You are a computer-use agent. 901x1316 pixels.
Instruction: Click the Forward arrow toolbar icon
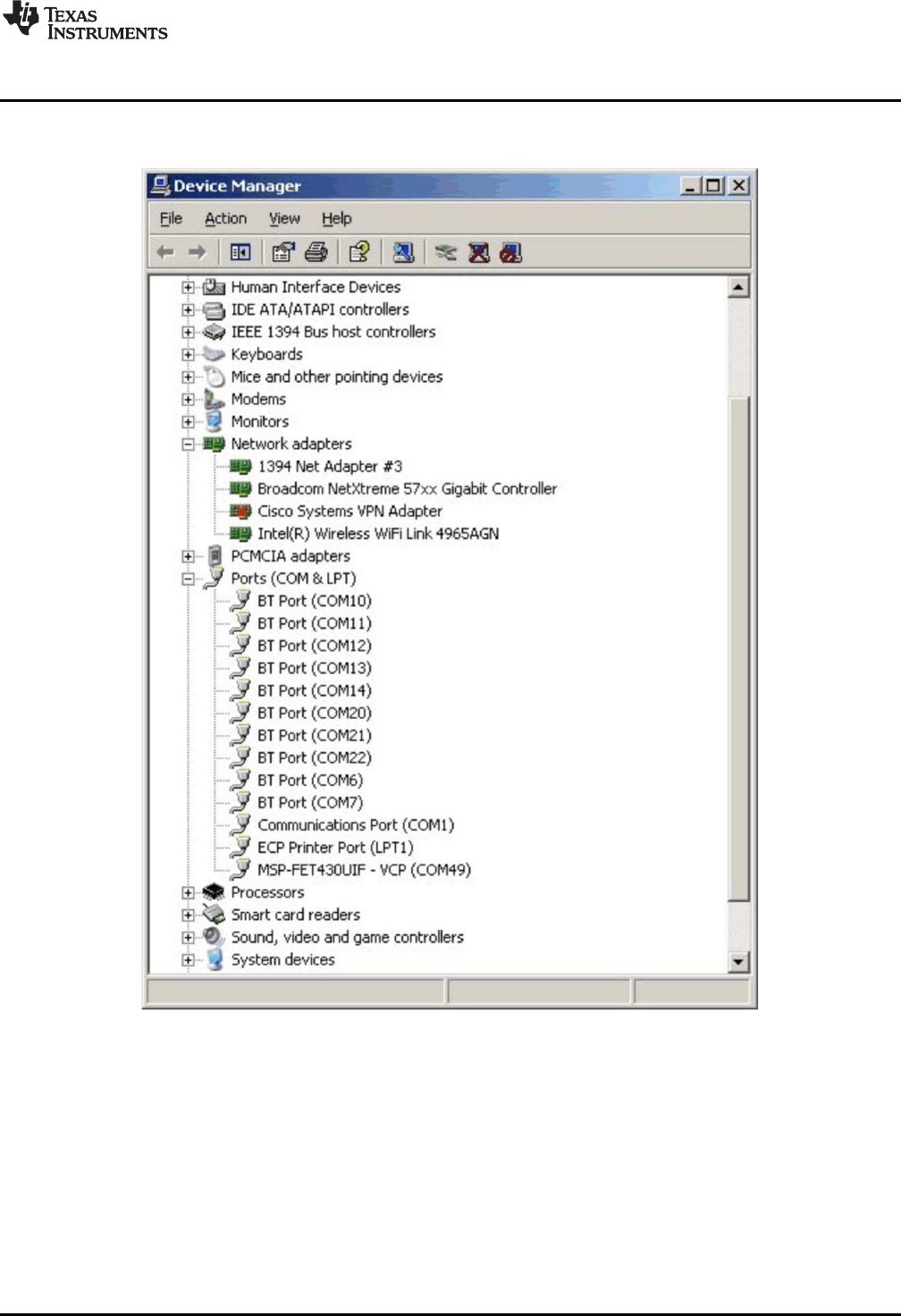tap(198, 252)
